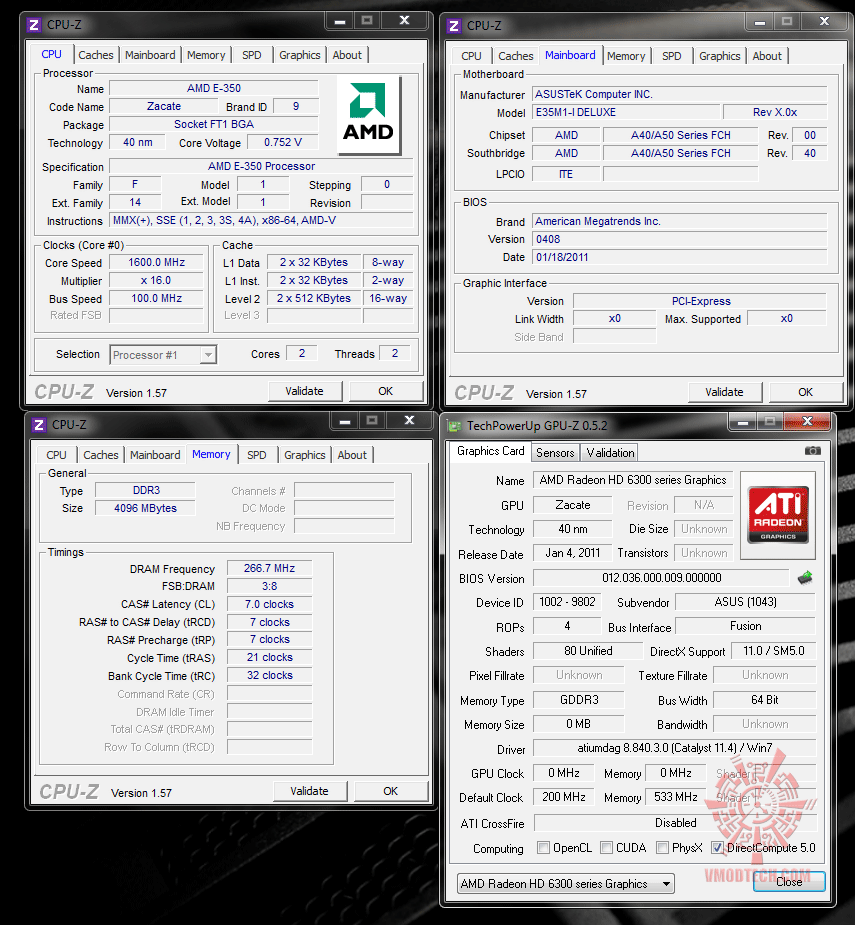Open the SPD tab in CPU window
This screenshot has height=925, width=855.
[251, 55]
